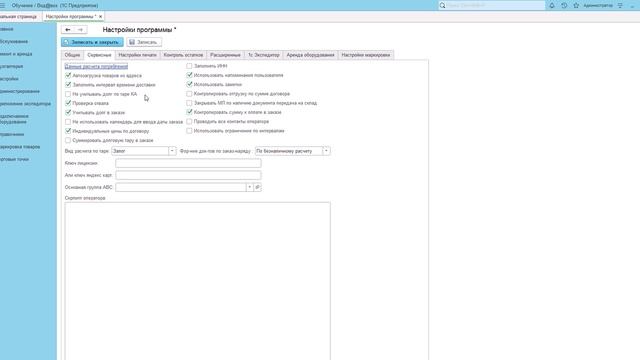Open the history clock icon
Screen dimensions: 640x360
[564, 6]
